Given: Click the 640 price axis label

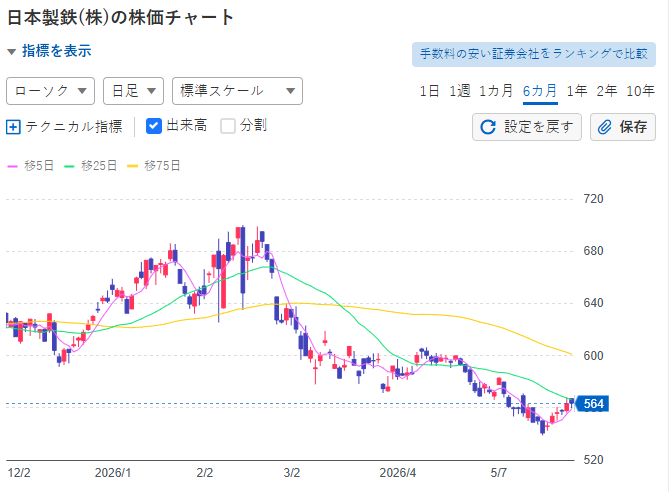Looking at the screenshot, I should (593, 303).
